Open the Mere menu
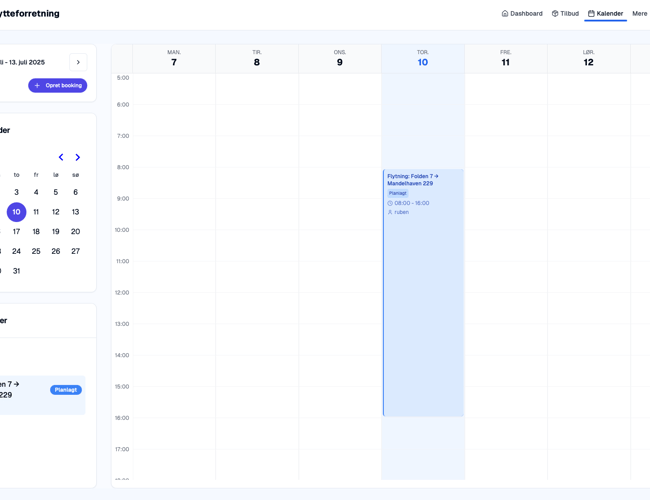 [x=639, y=14]
